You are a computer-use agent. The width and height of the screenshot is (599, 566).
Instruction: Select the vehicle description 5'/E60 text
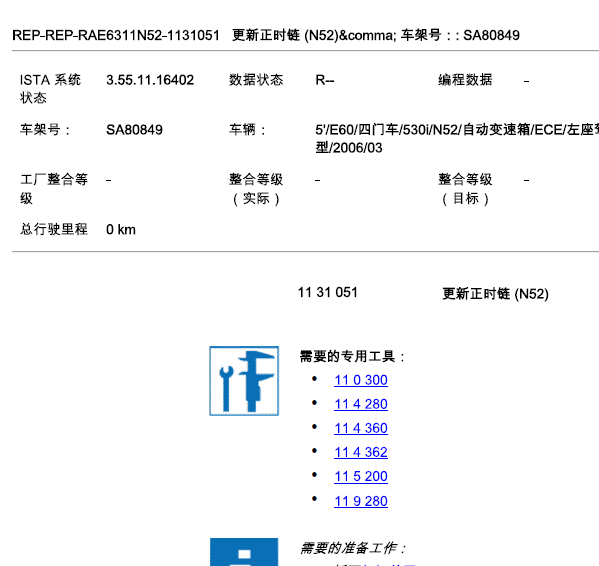coord(457,139)
